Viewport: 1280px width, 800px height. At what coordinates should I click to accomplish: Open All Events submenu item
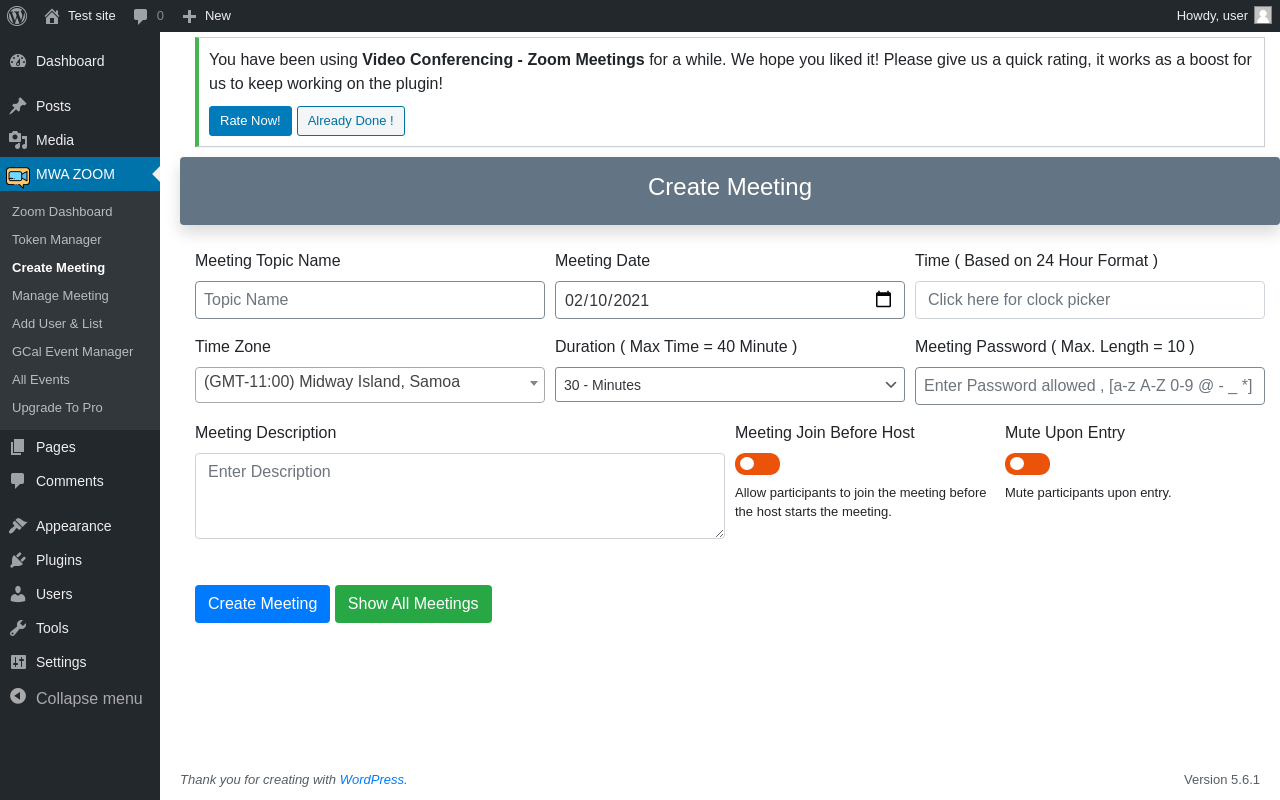pos(41,380)
